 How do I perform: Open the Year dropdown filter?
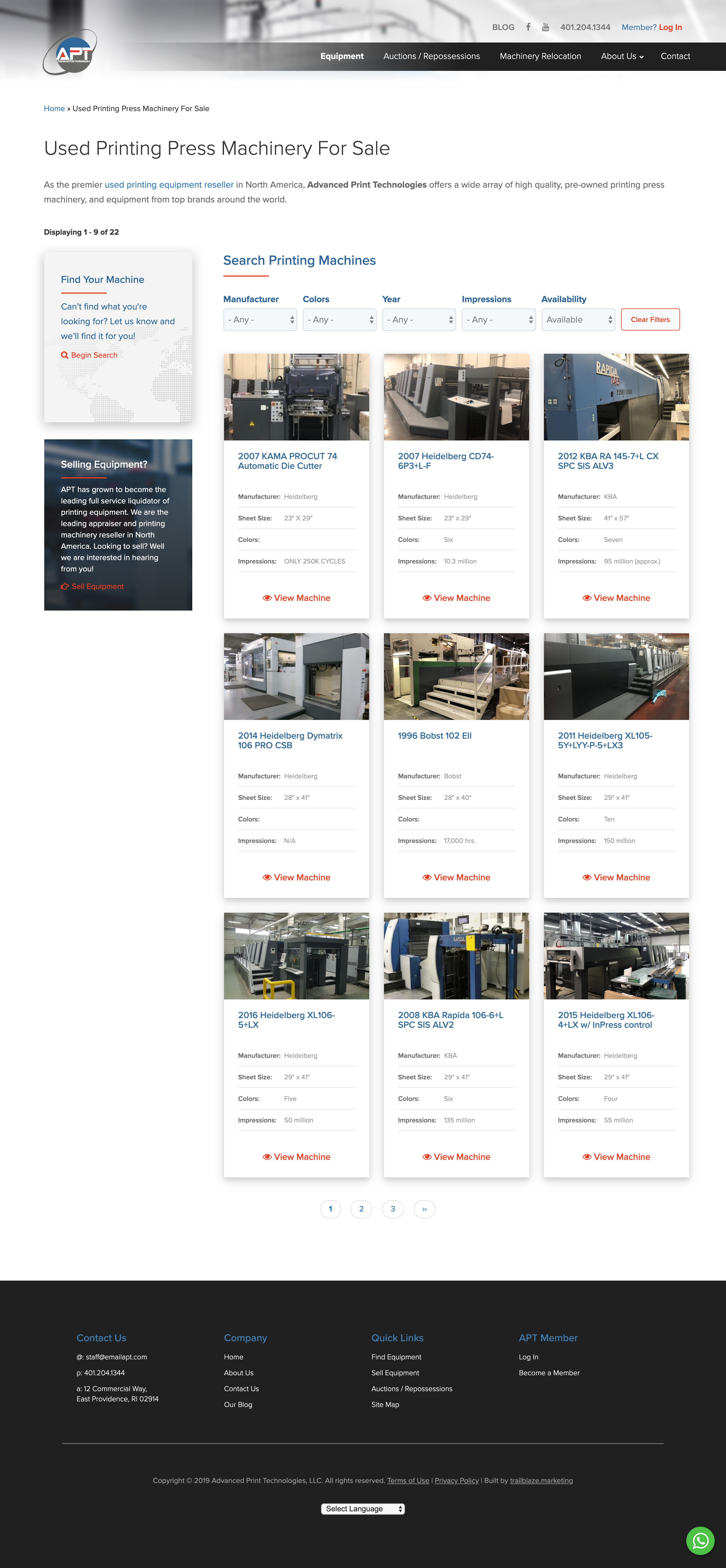pos(419,319)
